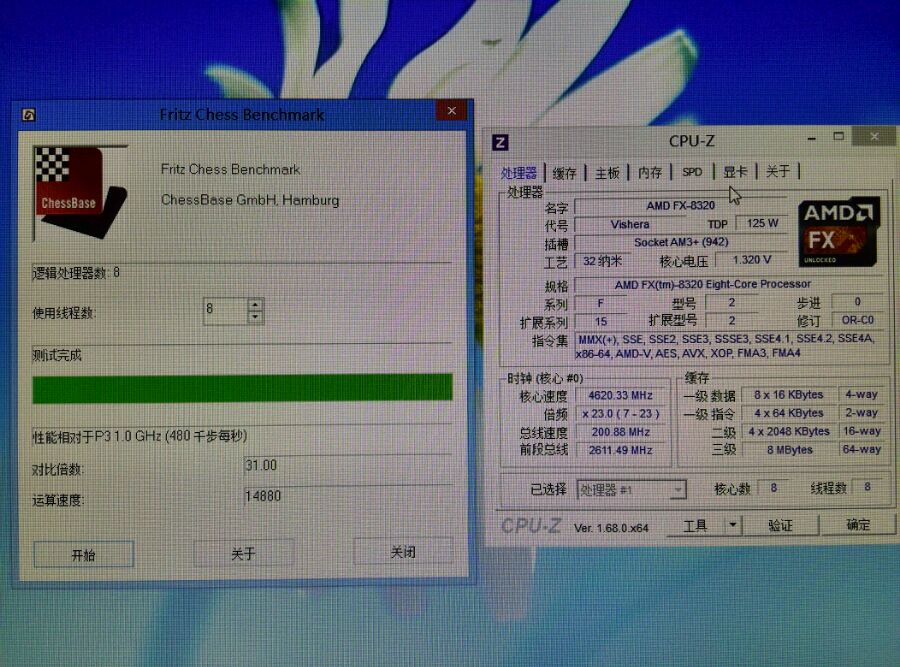The image size is (900, 667).
Task: Click the 关于 button in Fritz benchmark
Action: [x=243, y=553]
